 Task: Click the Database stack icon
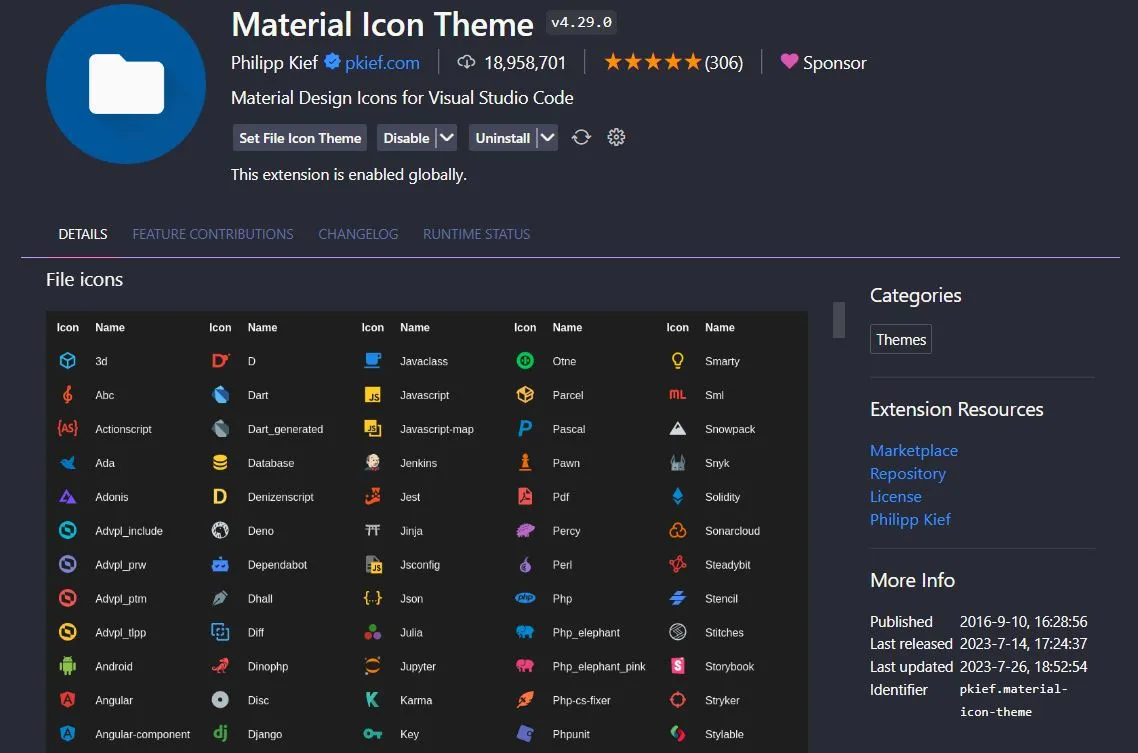tap(220, 462)
